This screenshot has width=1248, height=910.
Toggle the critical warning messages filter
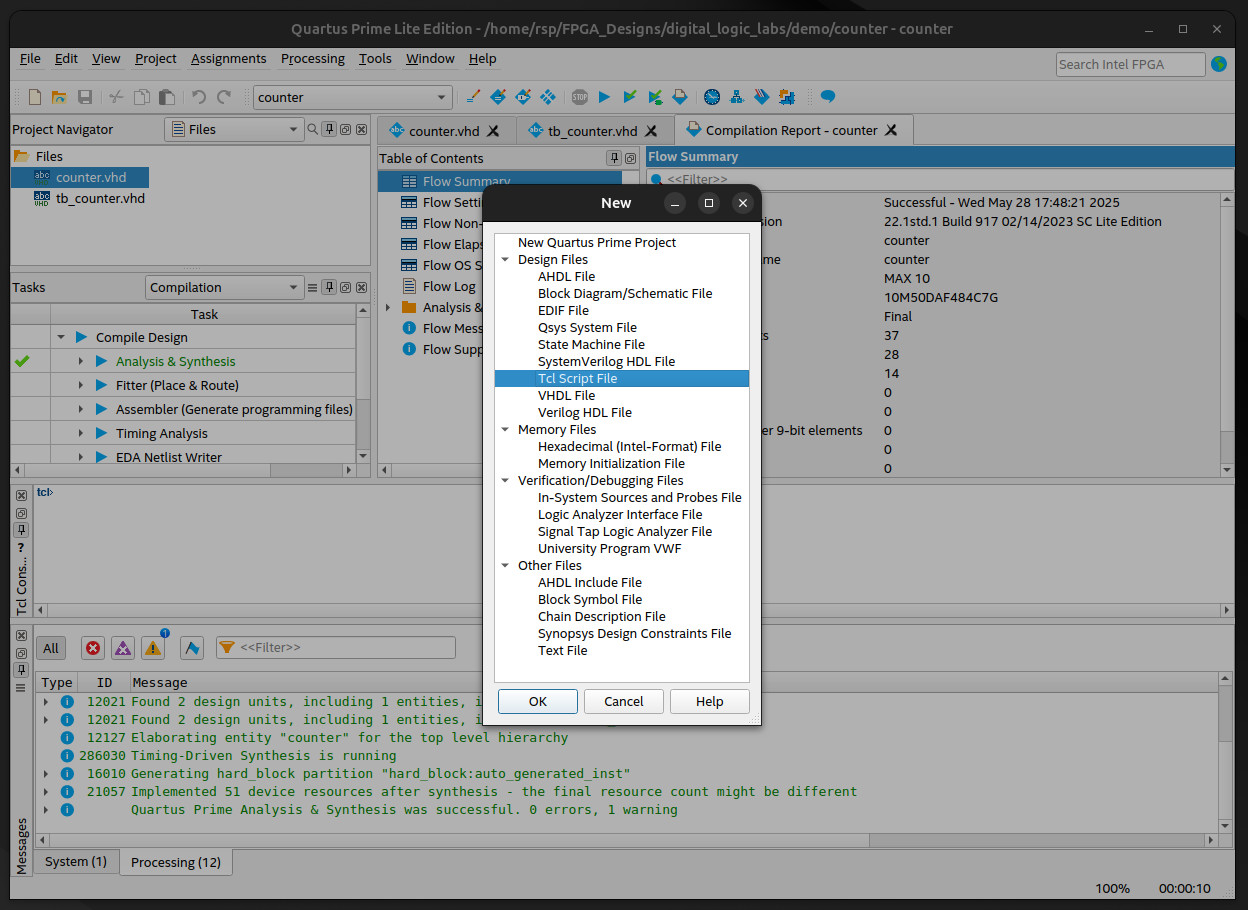123,648
